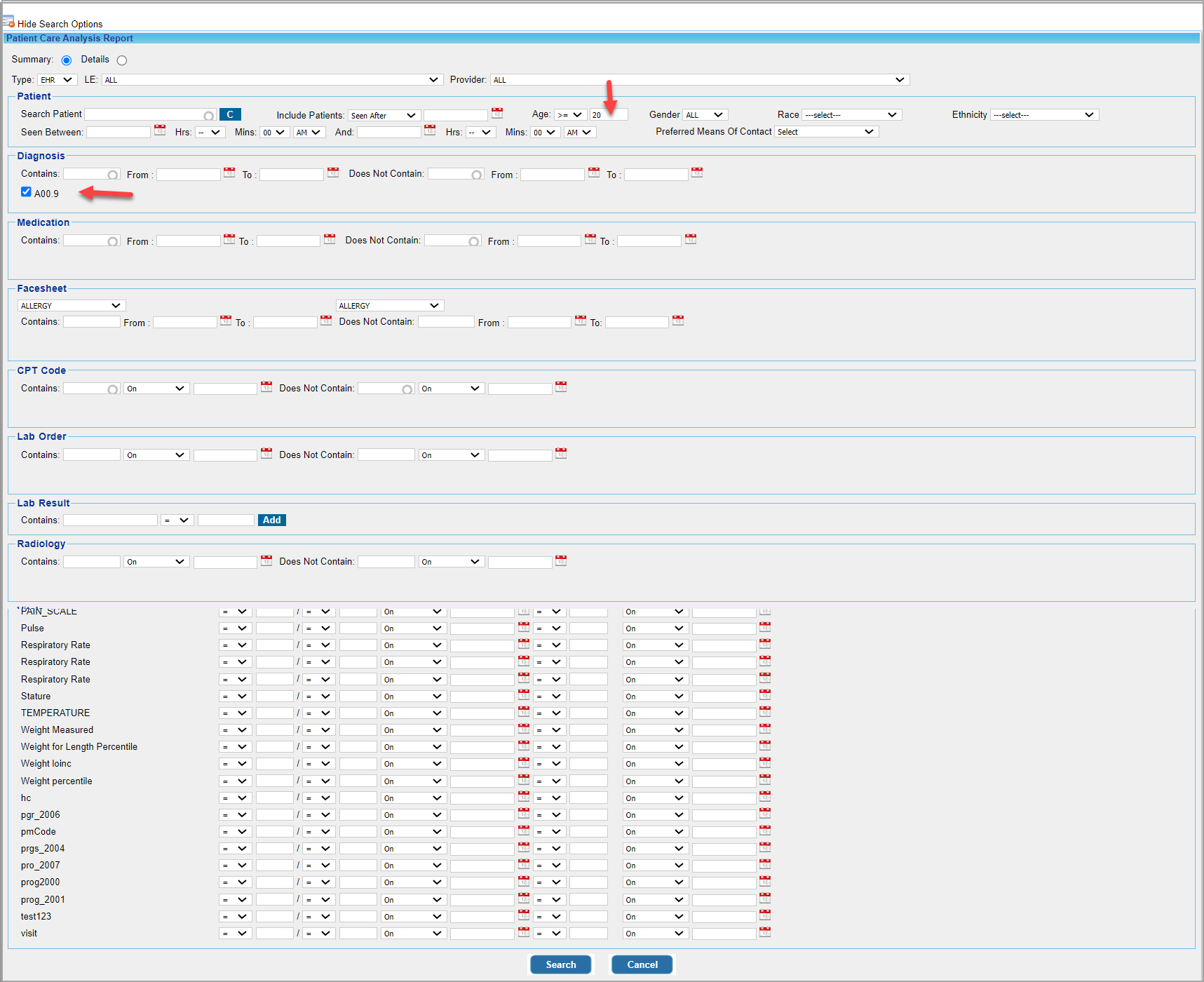Viewport: 1204px width, 982px height.
Task: Click CPT Code Contains lookup icon
Action: click(113, 389)
